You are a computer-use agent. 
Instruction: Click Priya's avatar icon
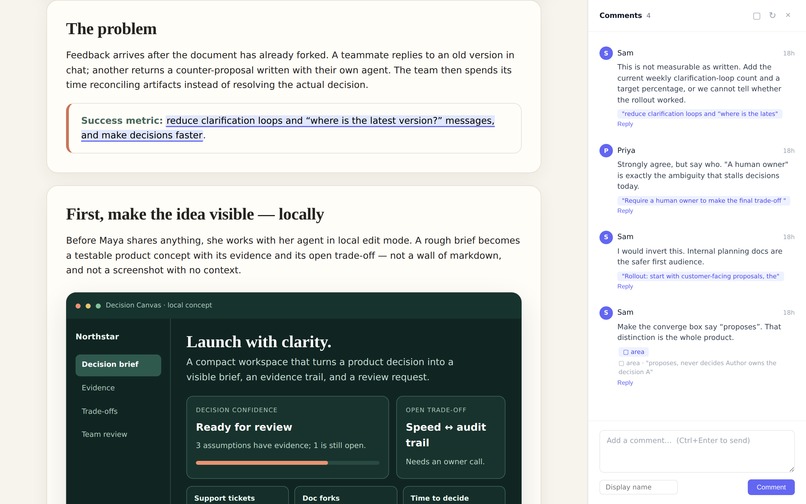click(606, 150)
